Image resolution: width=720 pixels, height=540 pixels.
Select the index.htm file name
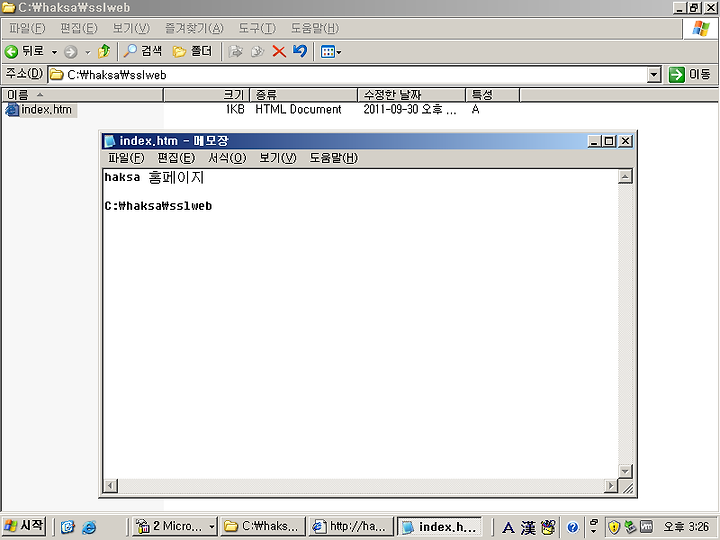[x=47, y=109]
